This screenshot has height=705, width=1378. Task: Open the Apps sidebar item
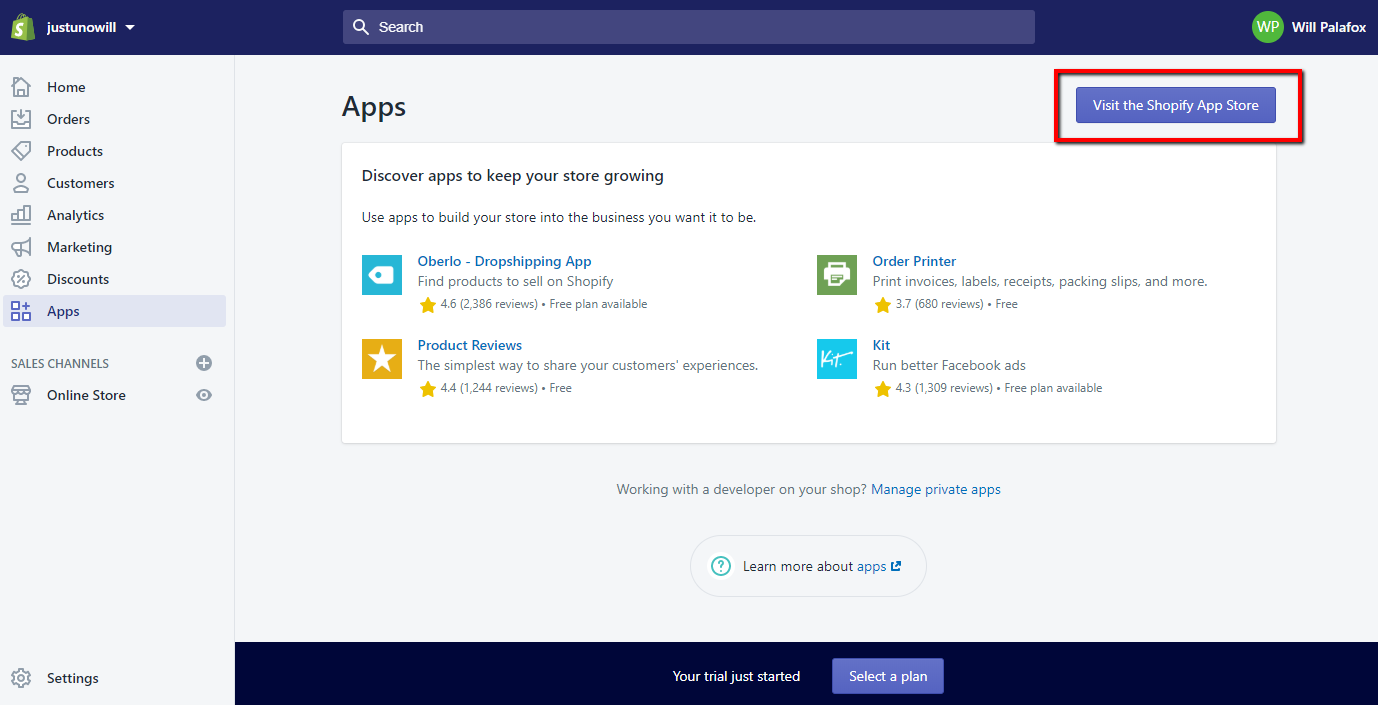click(63, 311)
